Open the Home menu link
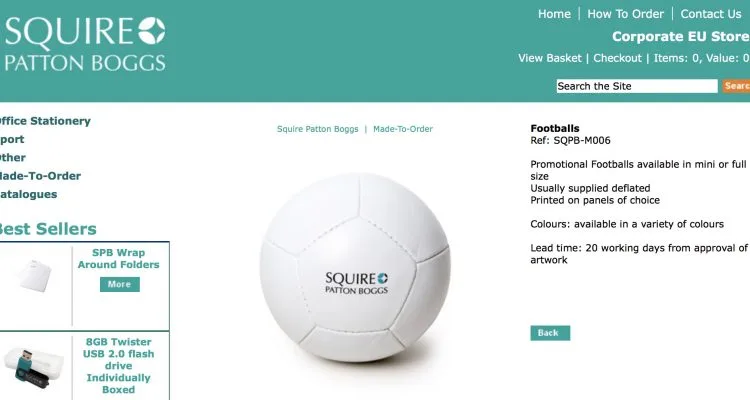Image resolution: width=750 pixels, height=400 pixels. tap(554, 14)
